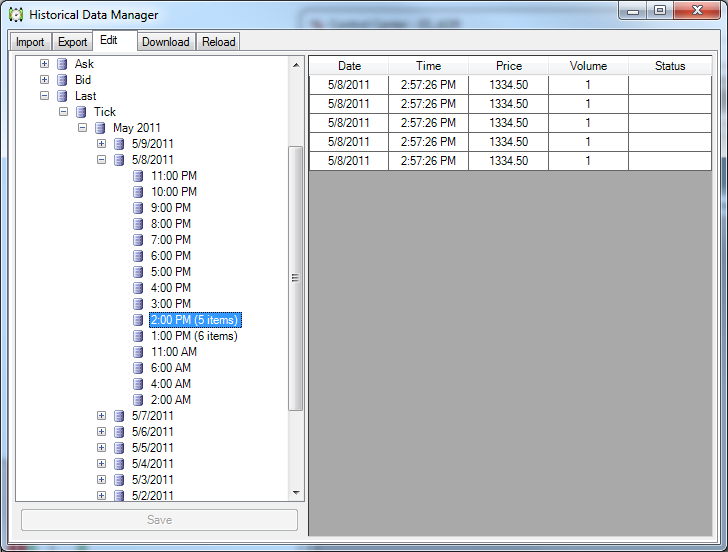
Task: Switch to the Import tab
Action: [30, 42]
